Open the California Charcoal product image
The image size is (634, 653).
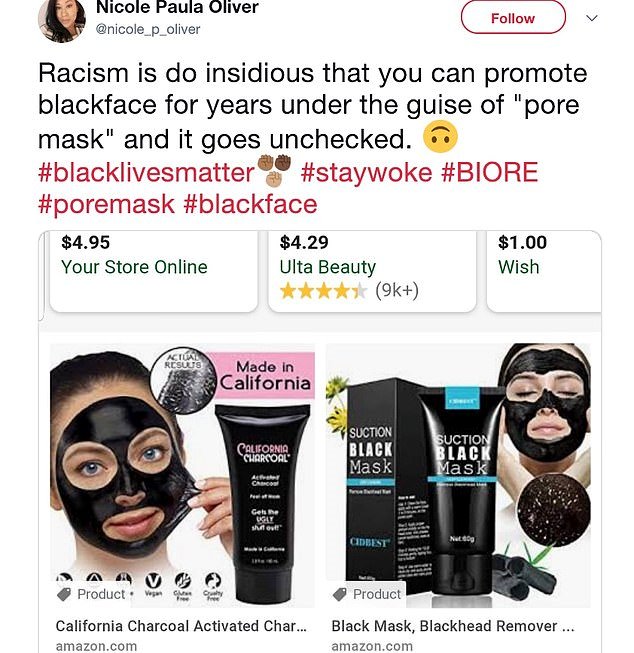182,476
